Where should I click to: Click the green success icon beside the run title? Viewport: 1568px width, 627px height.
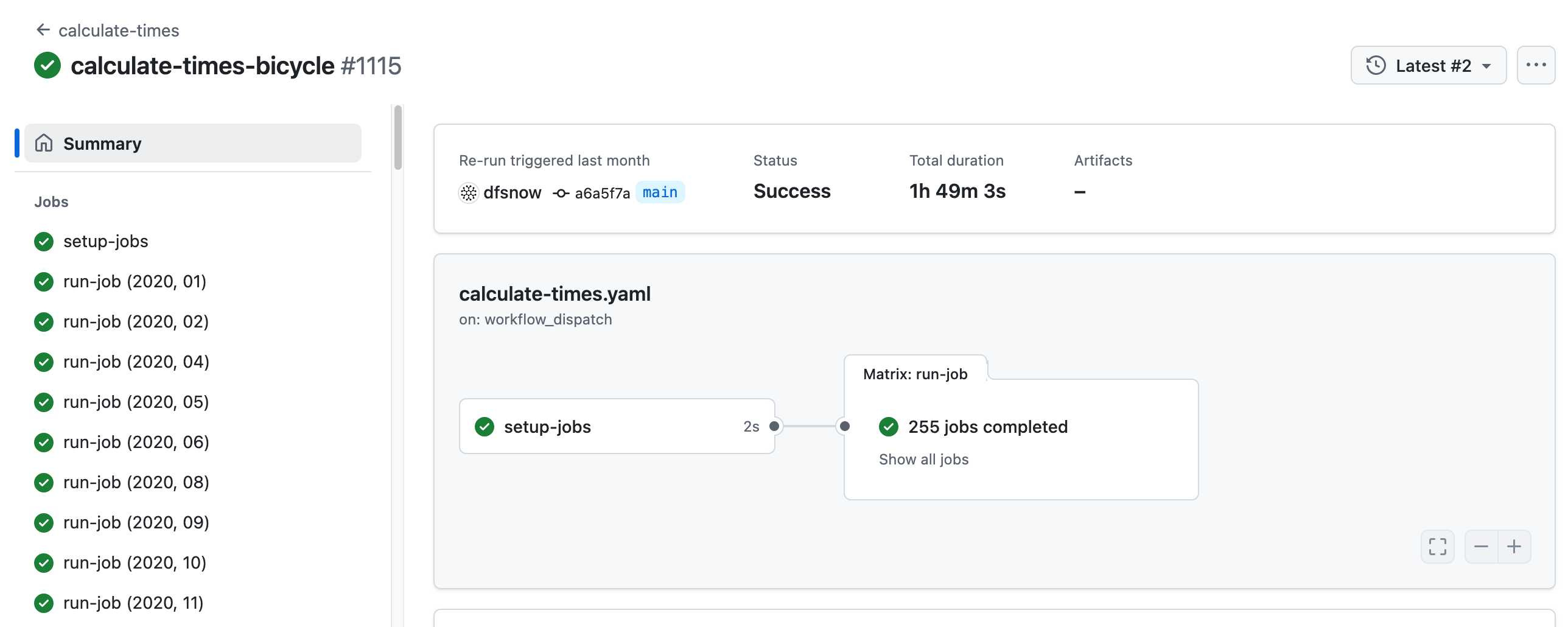pos(47,66)
